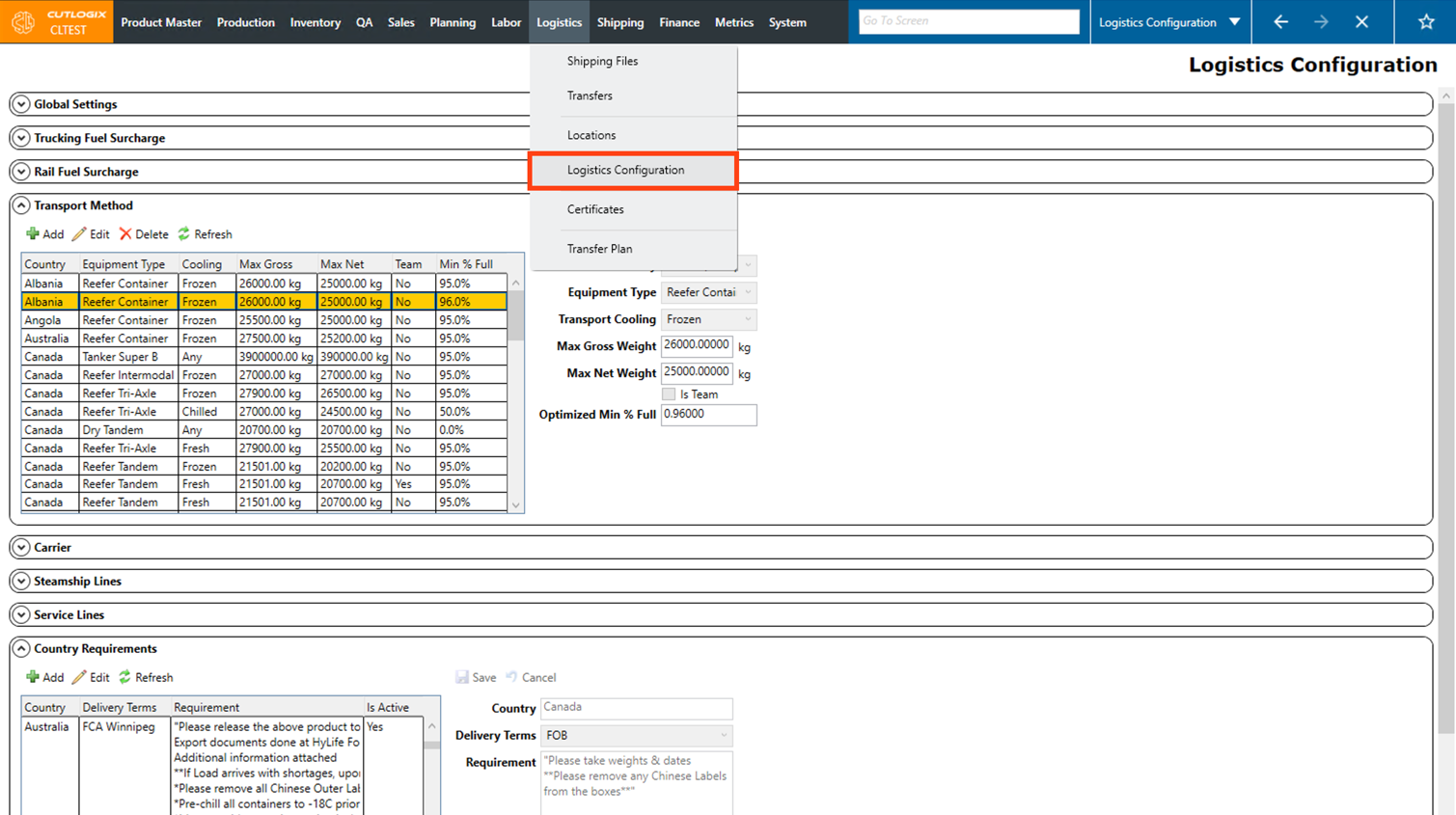Toggle the Is Team checkbox
The width and height of the screenshot is (1456, 815).
[669, 394]
